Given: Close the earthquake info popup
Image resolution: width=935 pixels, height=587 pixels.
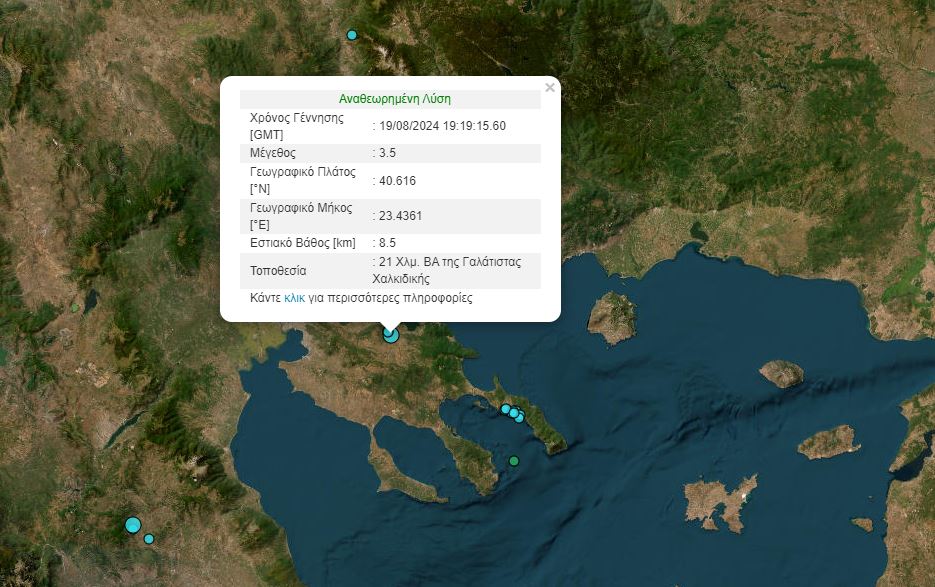Looking at the screenshot, I should [x=549, y=88].
